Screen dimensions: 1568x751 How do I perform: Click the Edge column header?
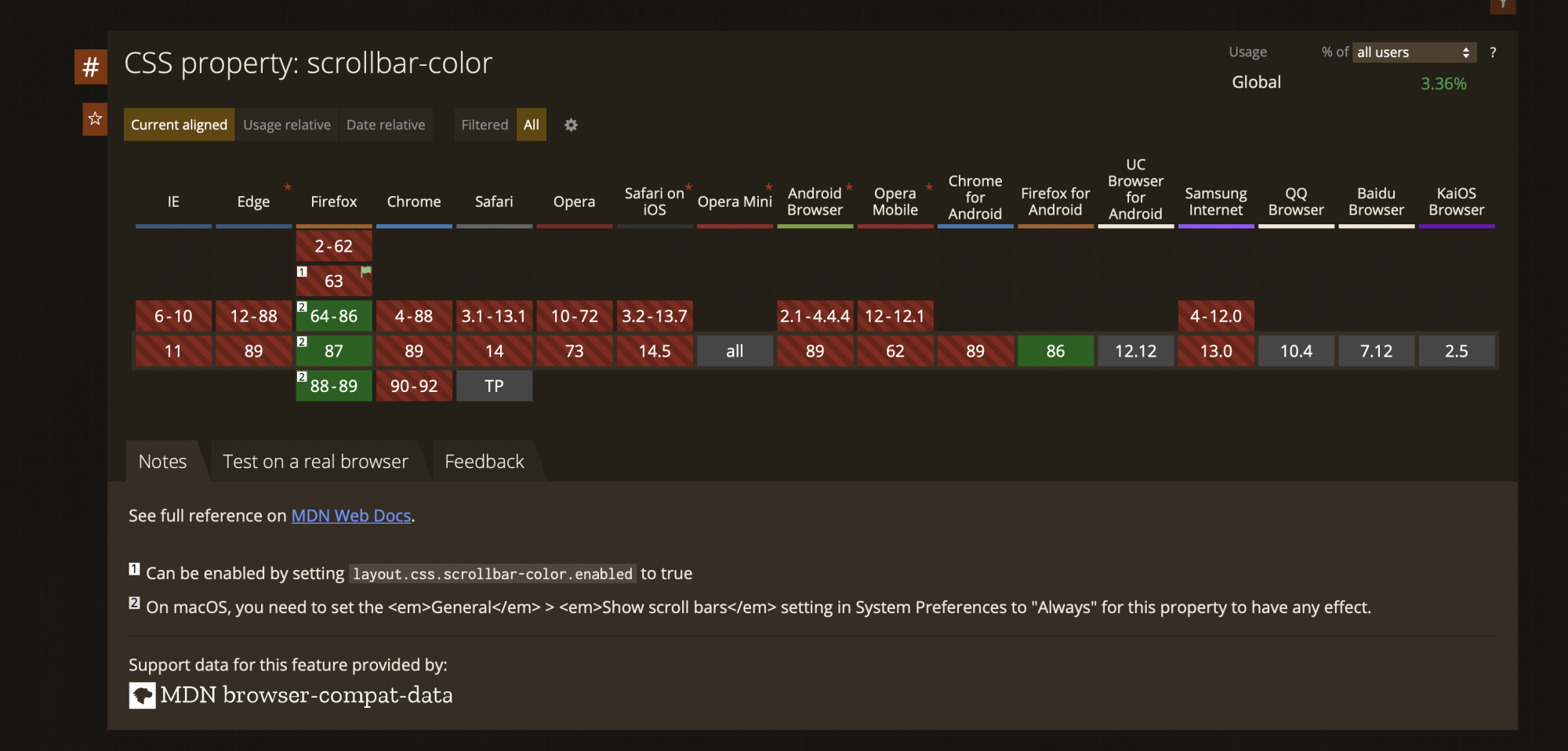click(253, 201)
